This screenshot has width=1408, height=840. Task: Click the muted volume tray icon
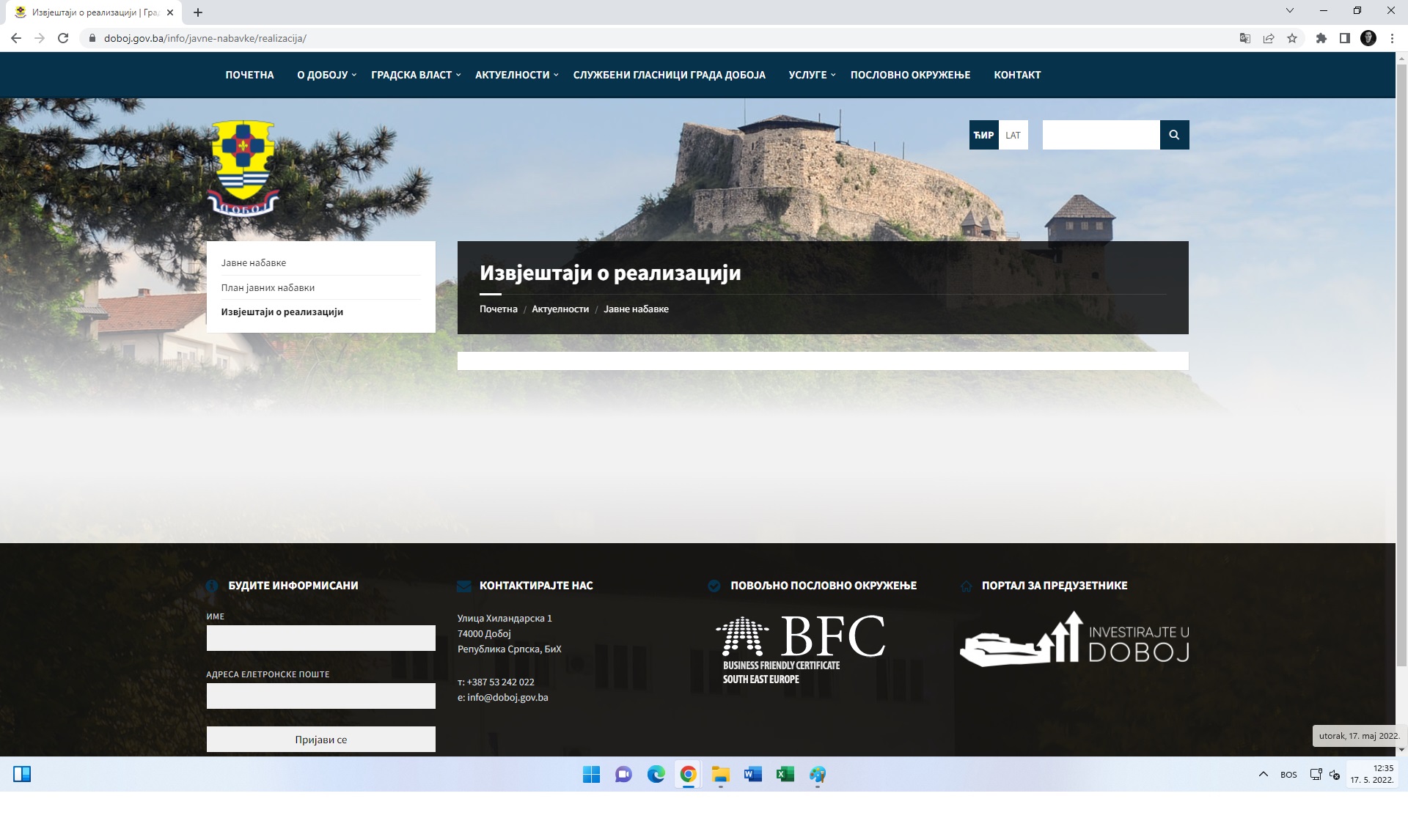pos(1335,775)
